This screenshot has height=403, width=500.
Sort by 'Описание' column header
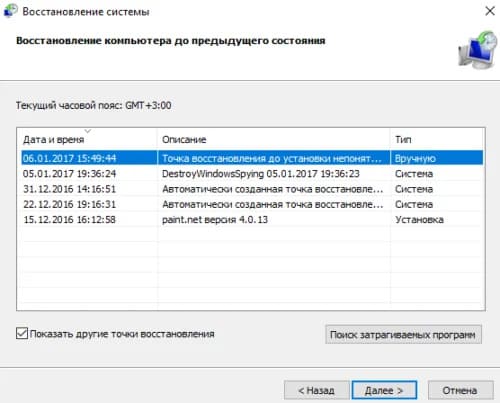pos(273,139)
